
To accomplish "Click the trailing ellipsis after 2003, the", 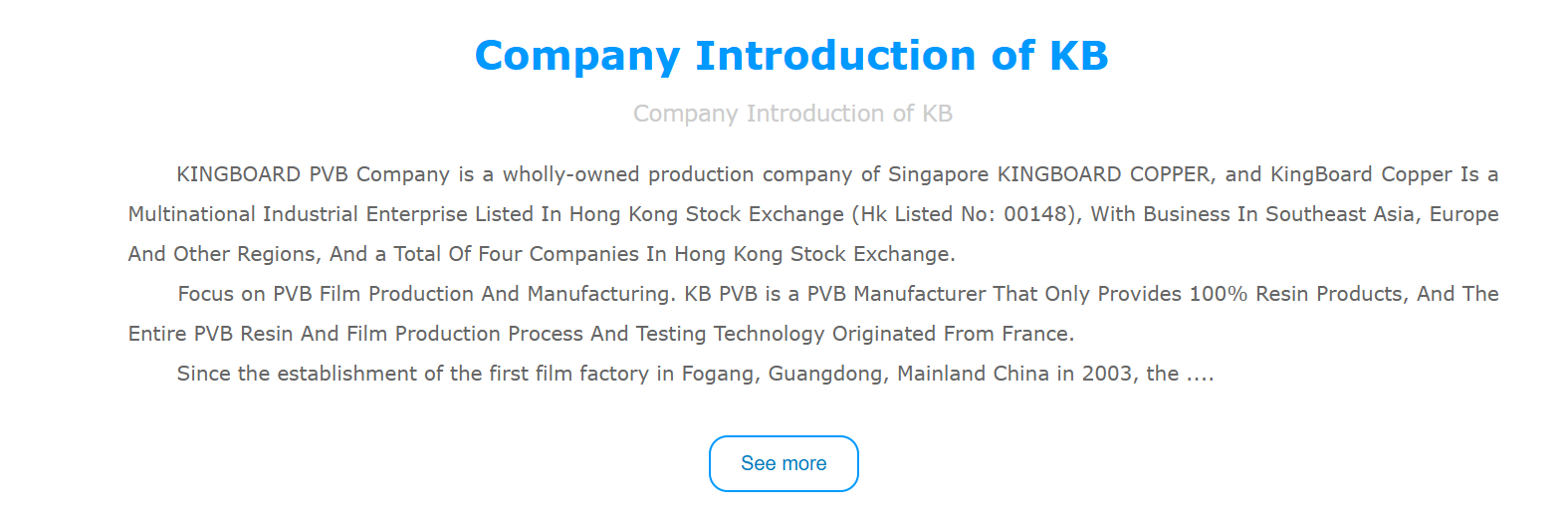I will pos(1201,375).
